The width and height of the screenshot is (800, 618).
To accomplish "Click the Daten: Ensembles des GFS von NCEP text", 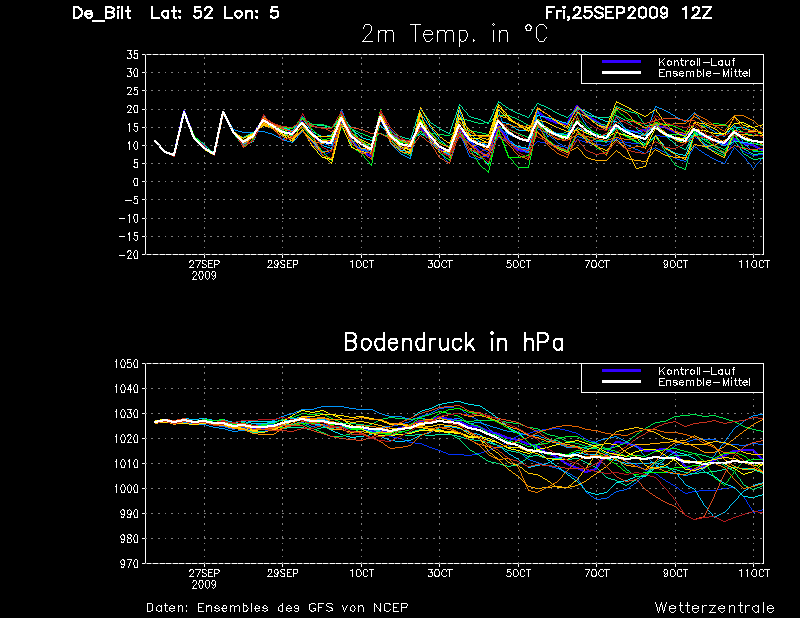I will (277, 607).
